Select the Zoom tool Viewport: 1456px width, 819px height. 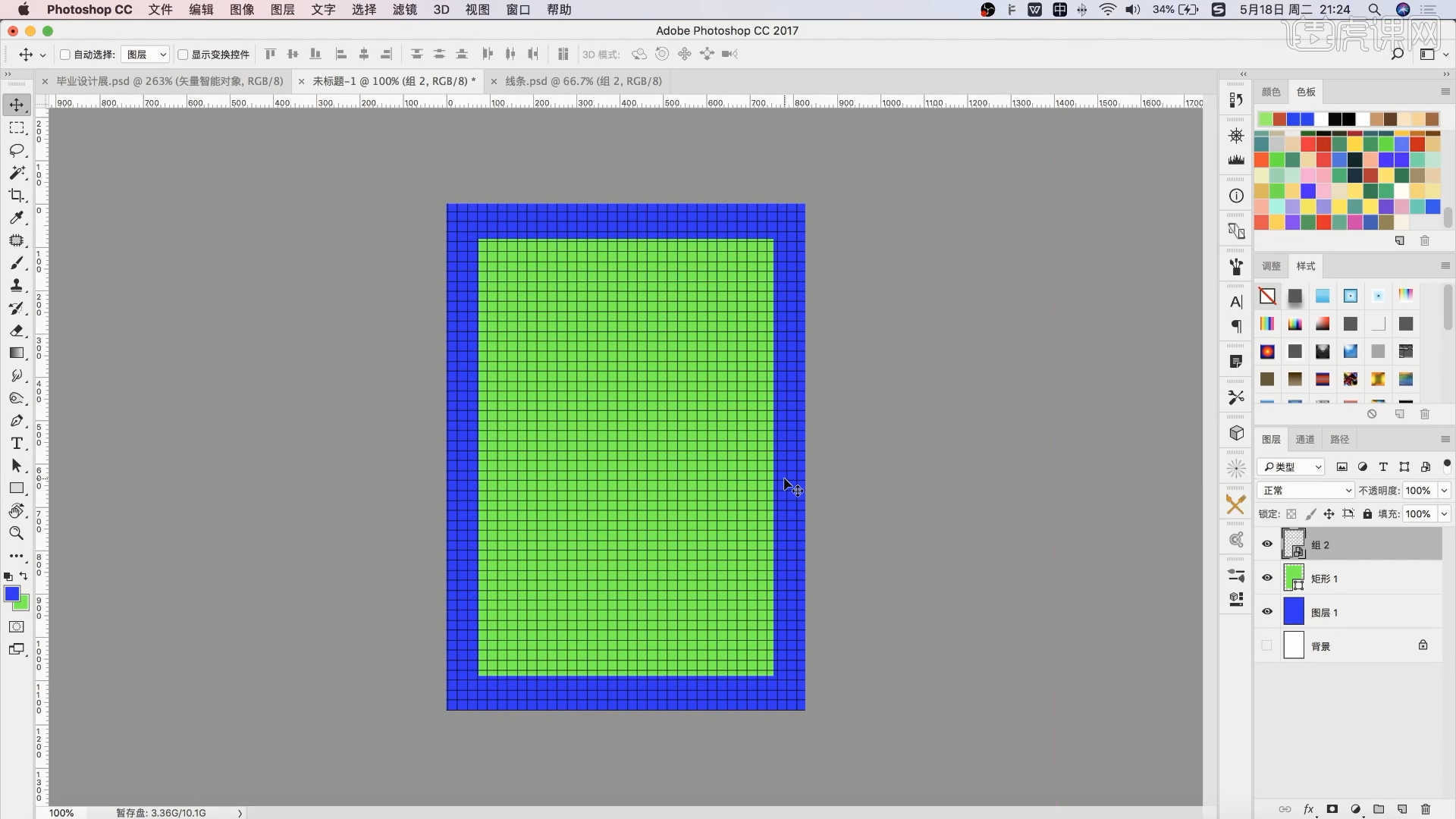tap(17, 534)
